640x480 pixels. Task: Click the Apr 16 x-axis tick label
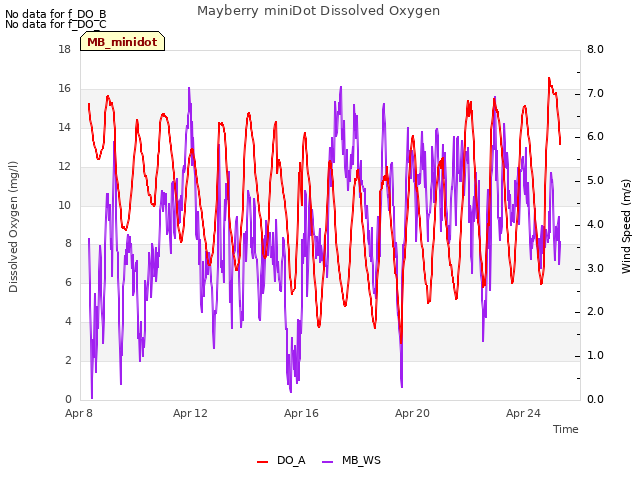[x=301, y=413]
